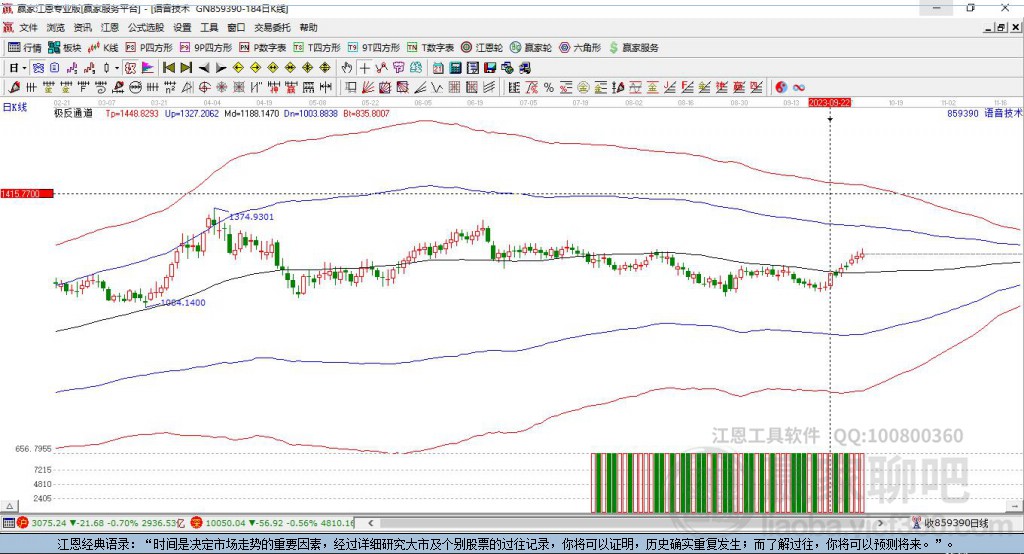This screenshot has height=554, width=1024.
Task: Open the 资讯 menu
Action: pos(82,27)
